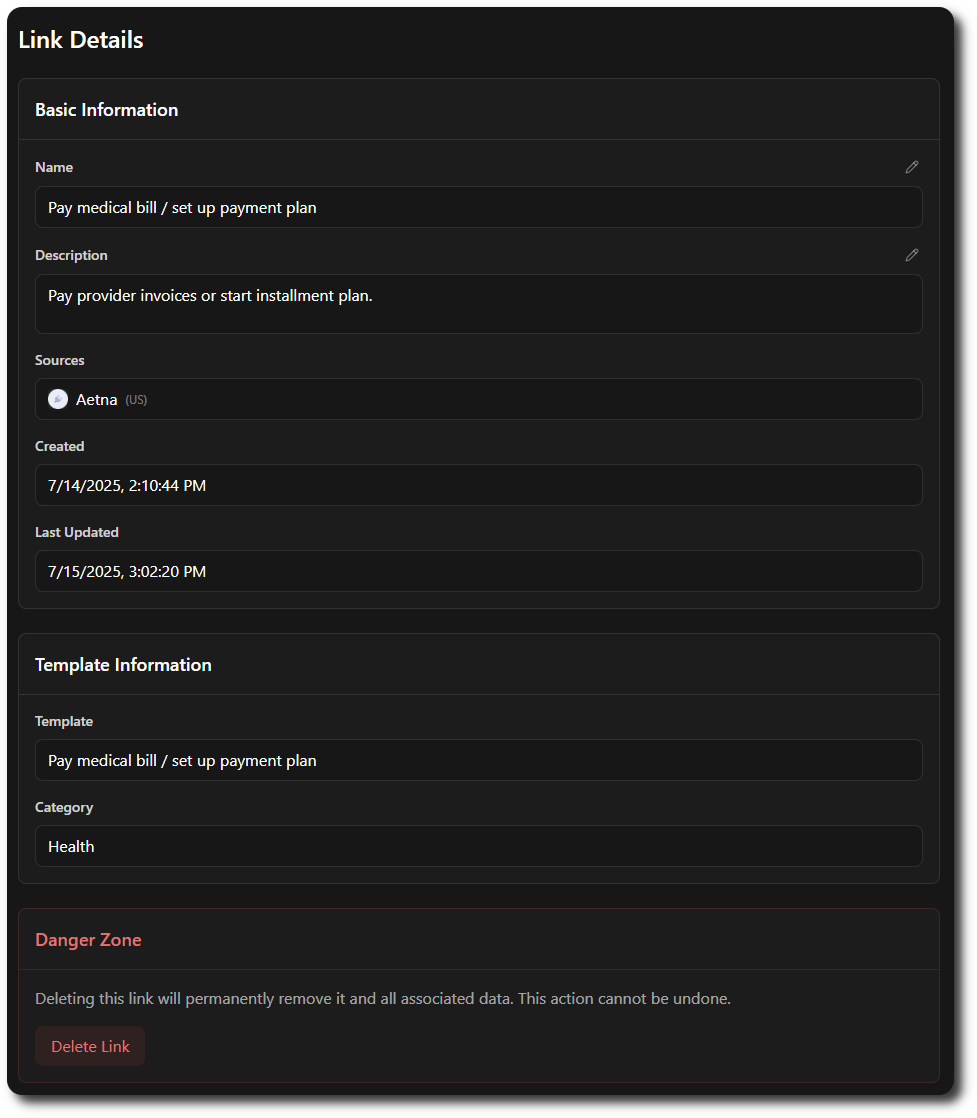Image resolution: width=977 pixels, height=1118 pixels.
Task: Click the pencil edit icon for Name
Action: coord(911,167)
